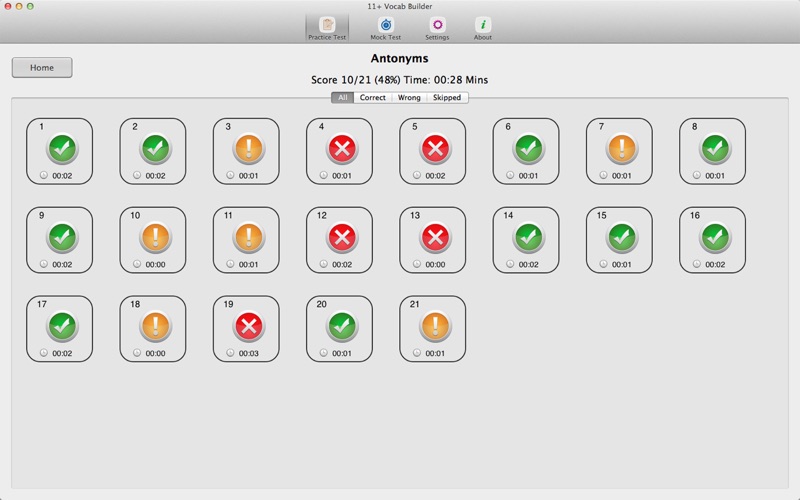Screen dimensions: 800x500
Task: Open question 1 green checkmark result
Action: (62, 148)
